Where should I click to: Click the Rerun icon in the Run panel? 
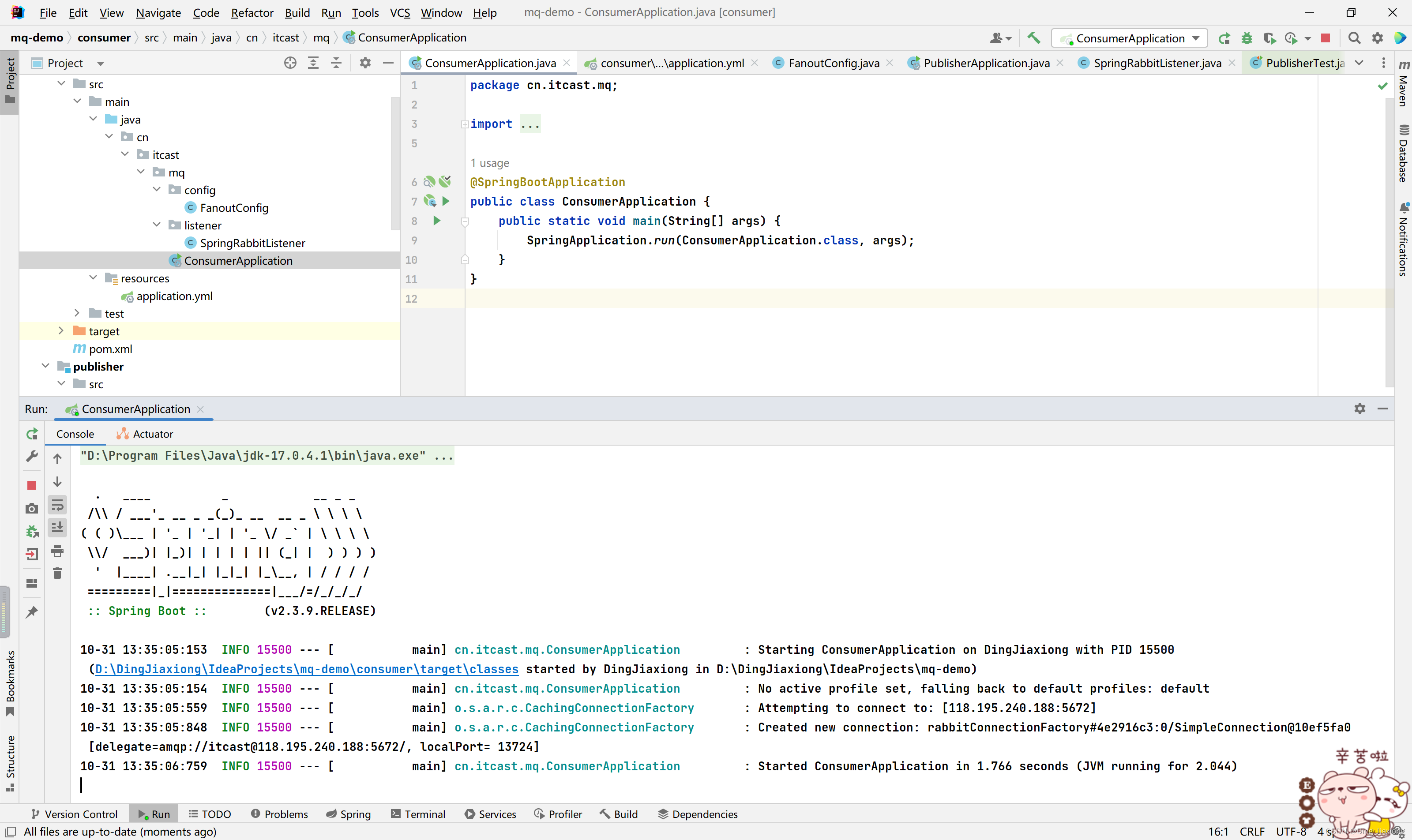32,434
